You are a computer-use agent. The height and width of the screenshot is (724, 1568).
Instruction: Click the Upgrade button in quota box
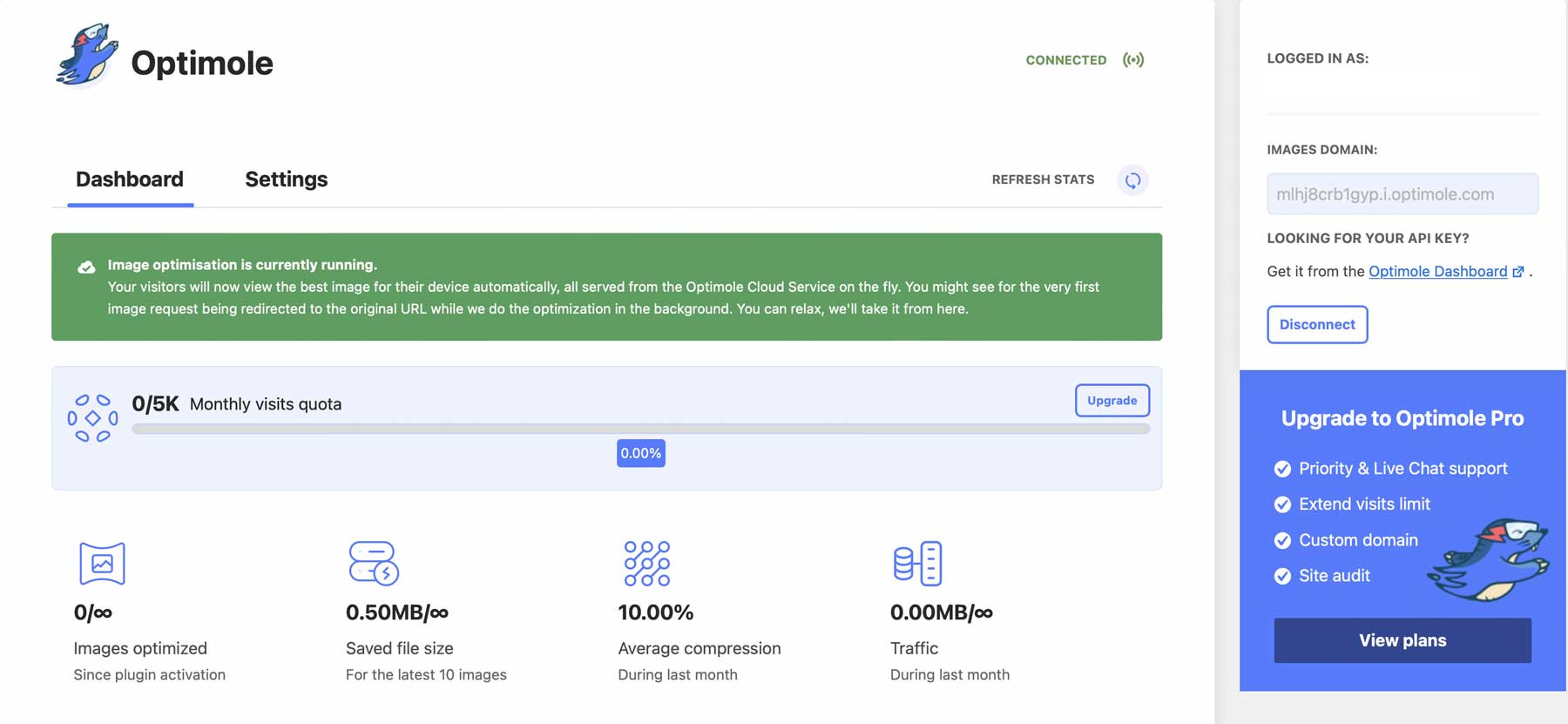click(1112, 401)
